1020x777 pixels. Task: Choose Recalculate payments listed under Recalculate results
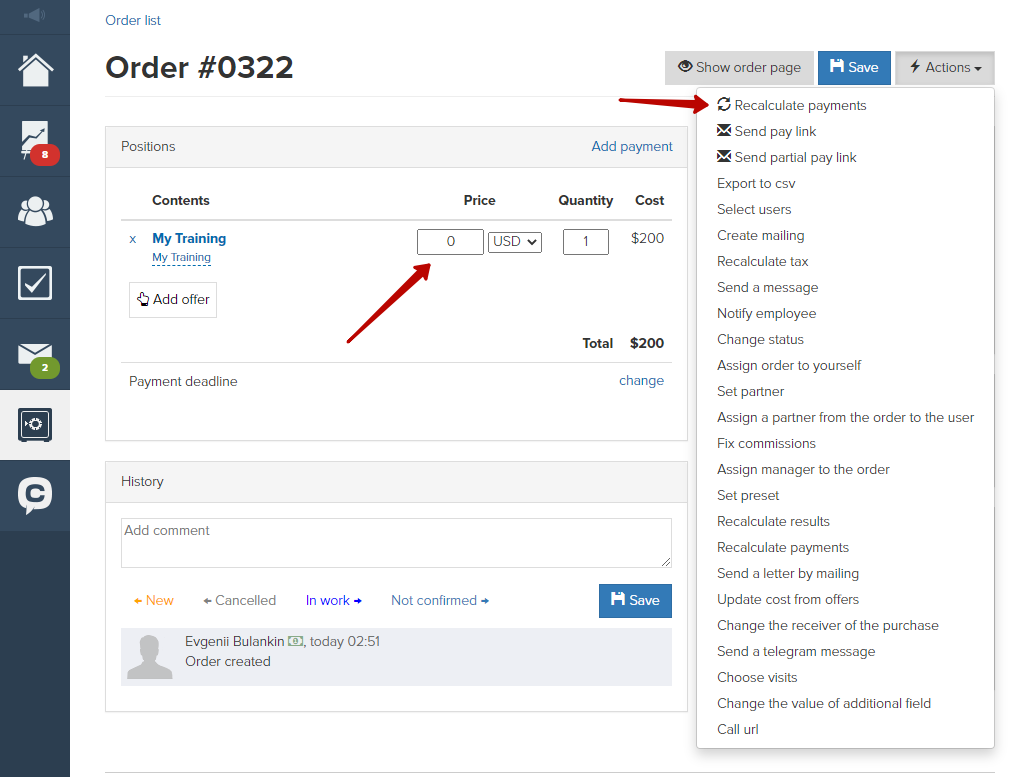(x=783, y=547)
